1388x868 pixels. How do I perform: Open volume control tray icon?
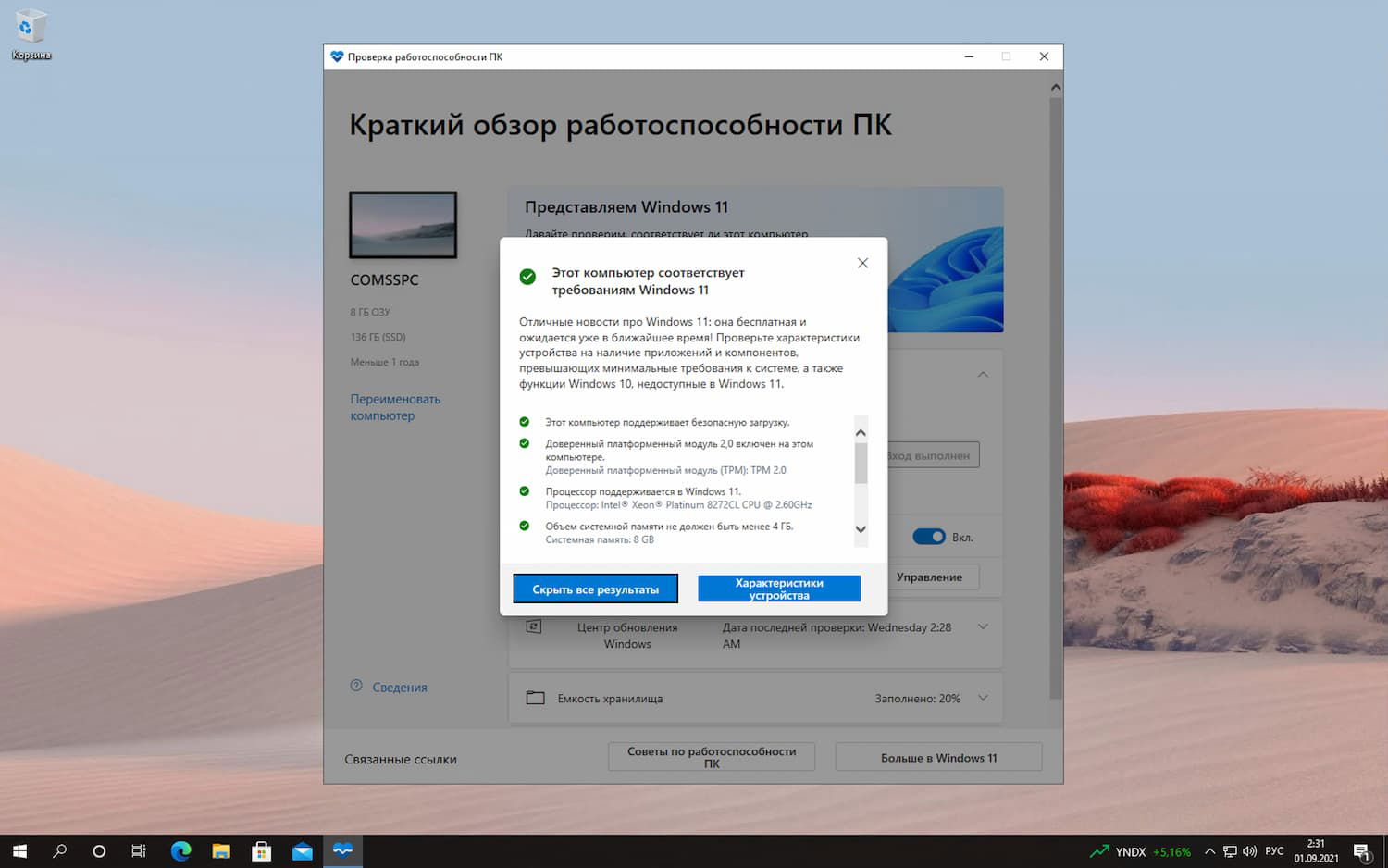(x=1250, y=851)
